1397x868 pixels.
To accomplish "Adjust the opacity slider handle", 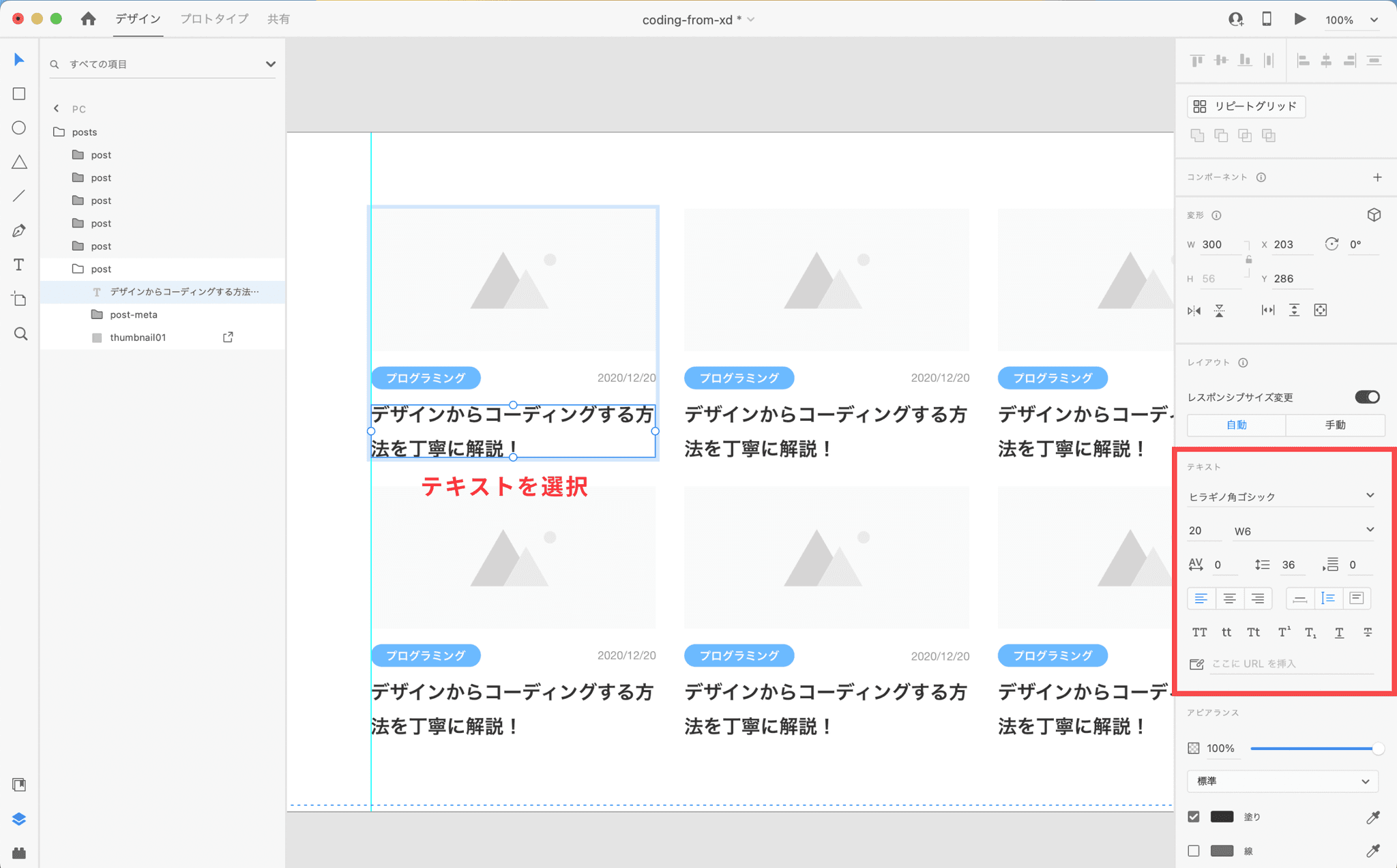I will click(x=1377, y=749).
